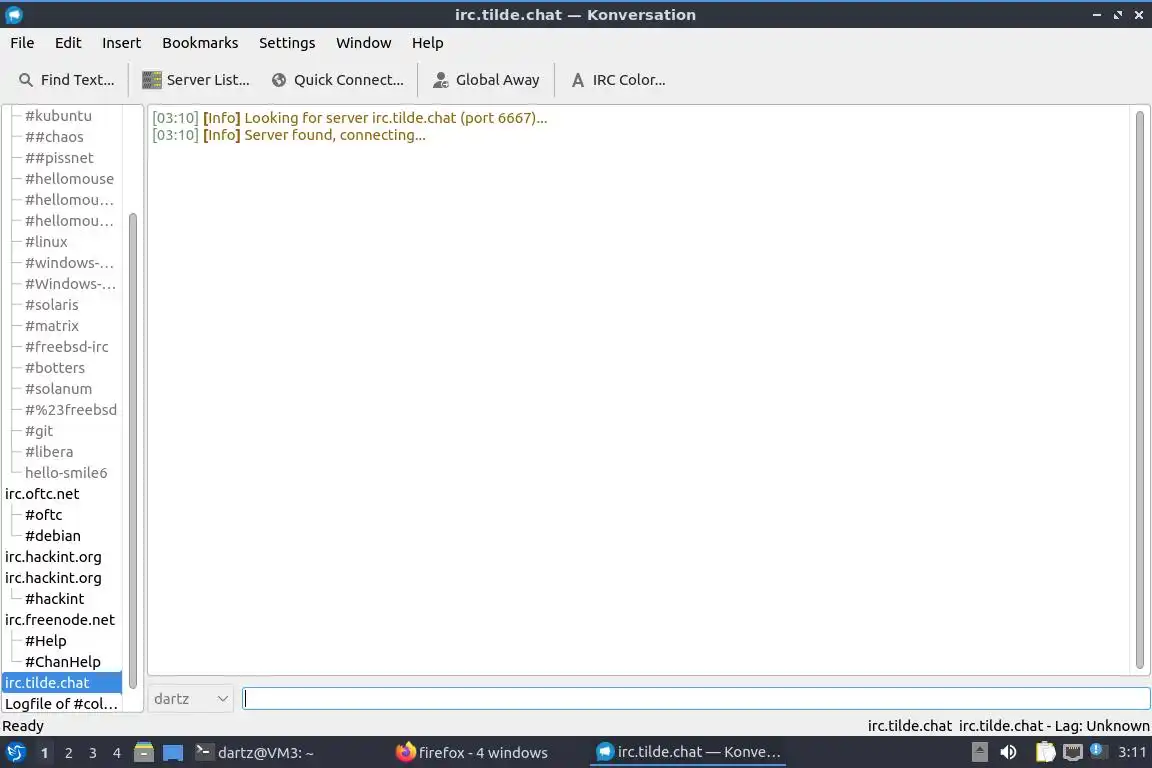
Task: Select the #%23freebsd channel
Action: coord(71,410)
